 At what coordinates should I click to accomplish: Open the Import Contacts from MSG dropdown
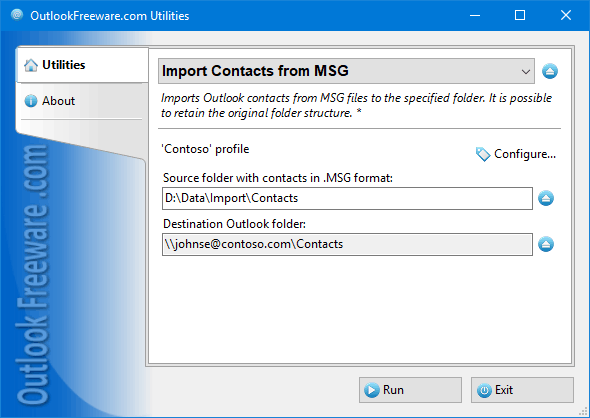[x=346, y=71]
